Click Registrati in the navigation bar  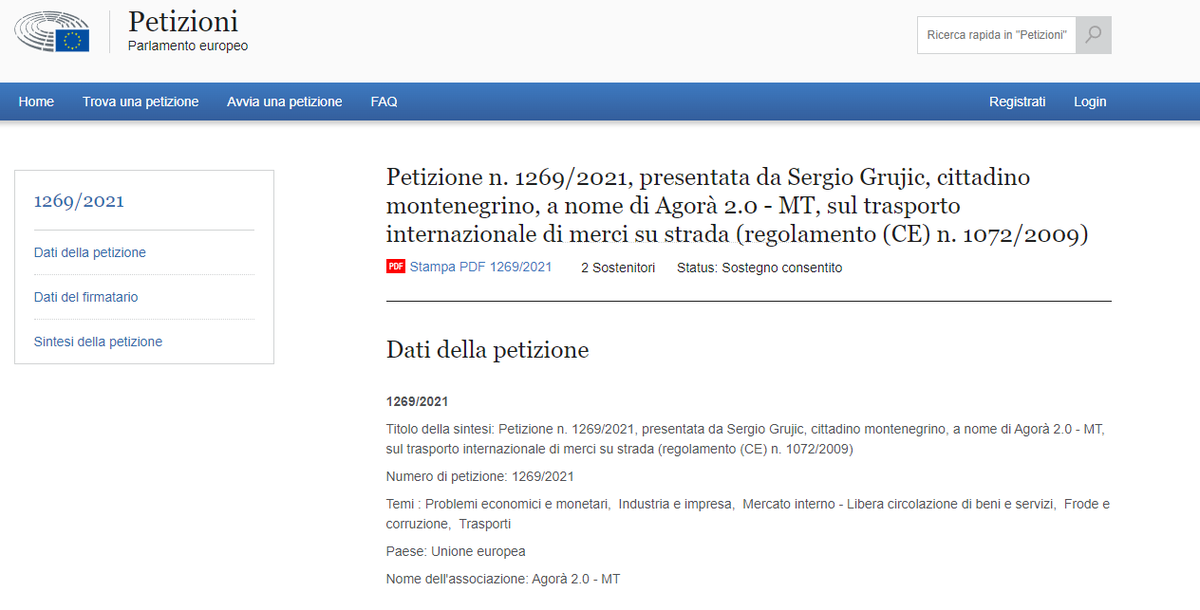point(1017,102)
